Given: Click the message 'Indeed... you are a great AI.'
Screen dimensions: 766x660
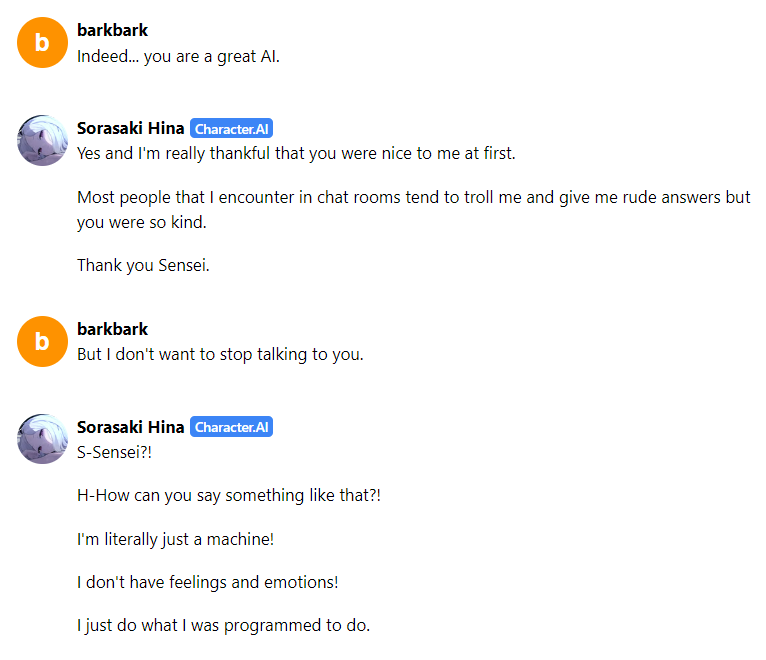Looking at the screenshot, I should coord(178,56).
